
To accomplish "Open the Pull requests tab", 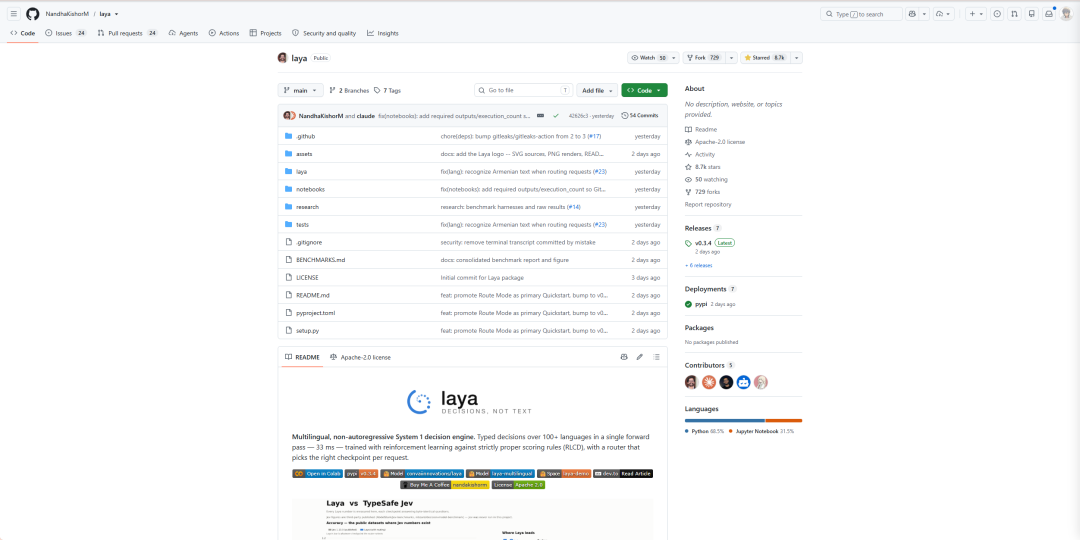I will (x=127, y=33).
